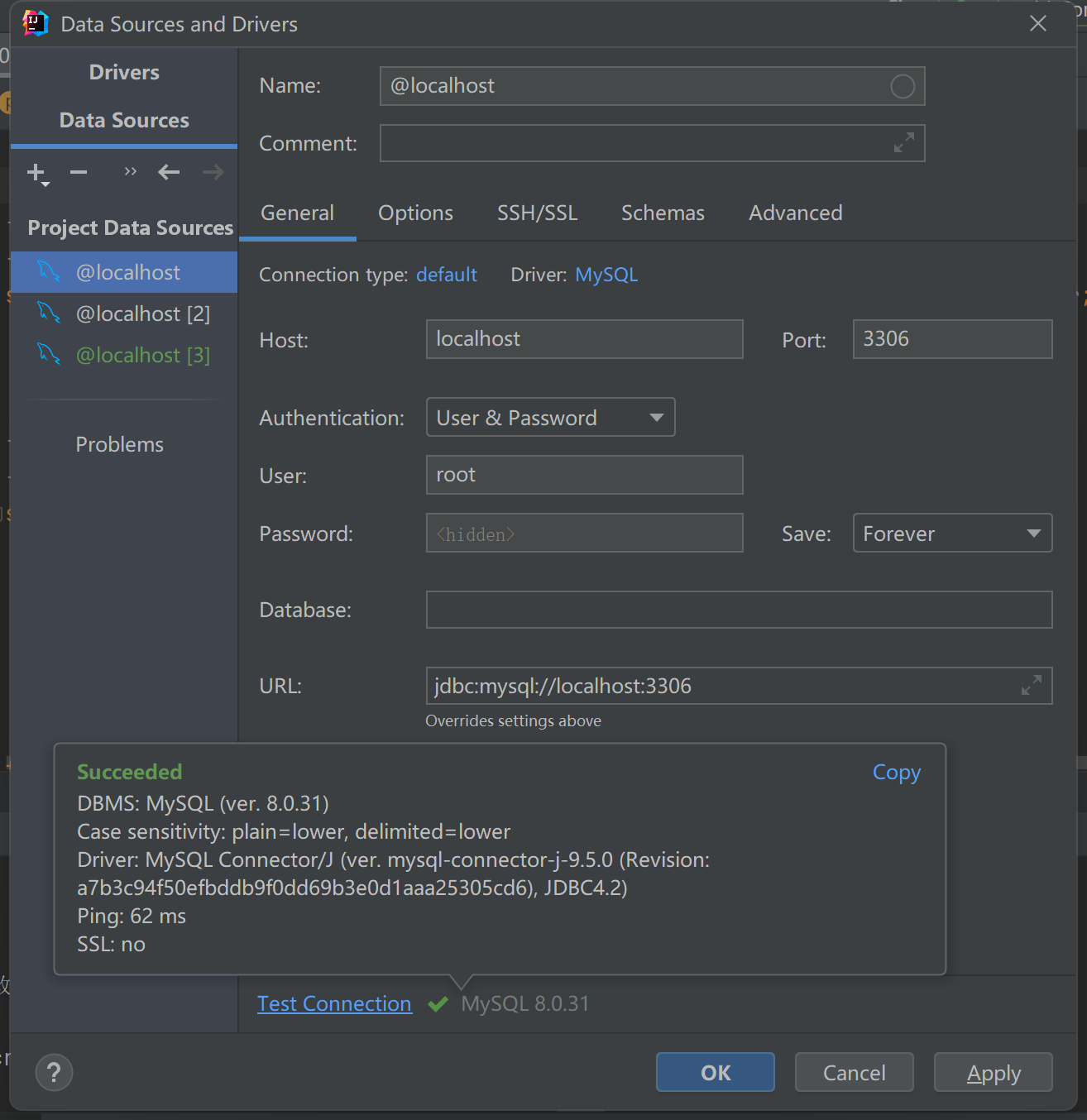Click the URL input field
The image size is (1087, 1120).
tap(739, 686)
